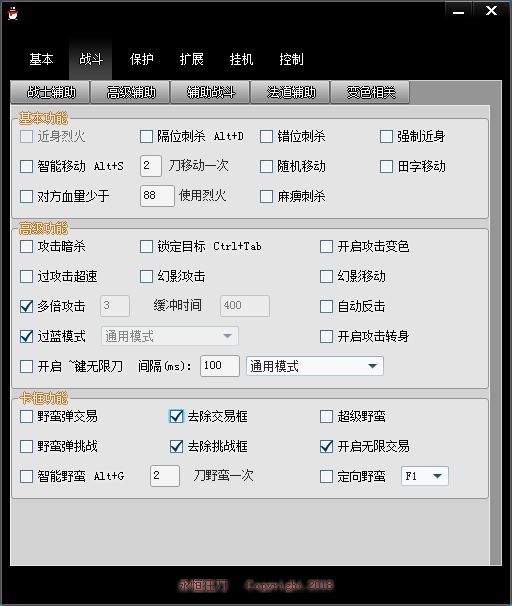Open the 过蓝模式 通用模式 dropdown
The image size is (512, 606).
click(x=170, y=336)
